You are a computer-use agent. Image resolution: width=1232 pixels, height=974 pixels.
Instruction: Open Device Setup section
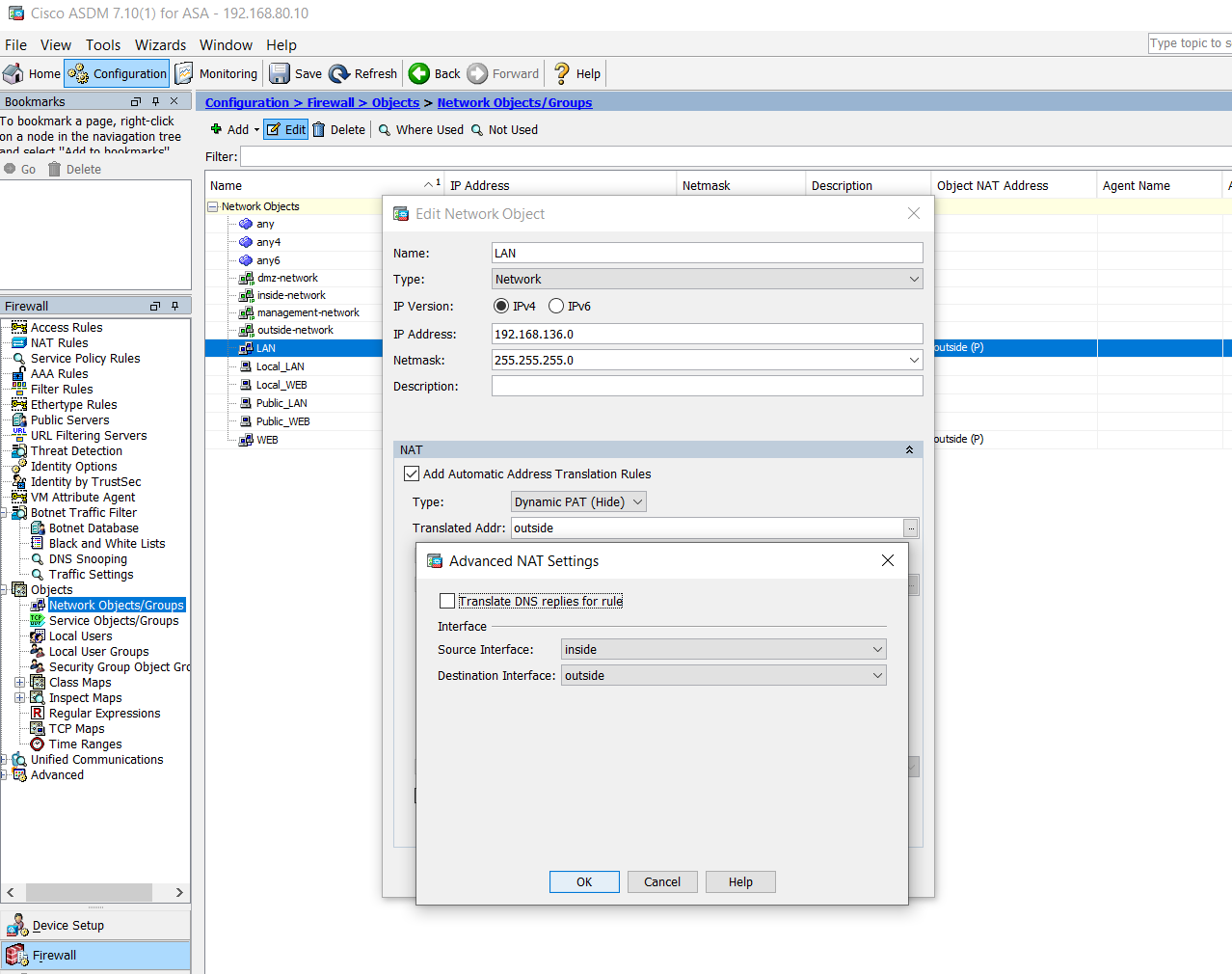(x=95, y=926)
